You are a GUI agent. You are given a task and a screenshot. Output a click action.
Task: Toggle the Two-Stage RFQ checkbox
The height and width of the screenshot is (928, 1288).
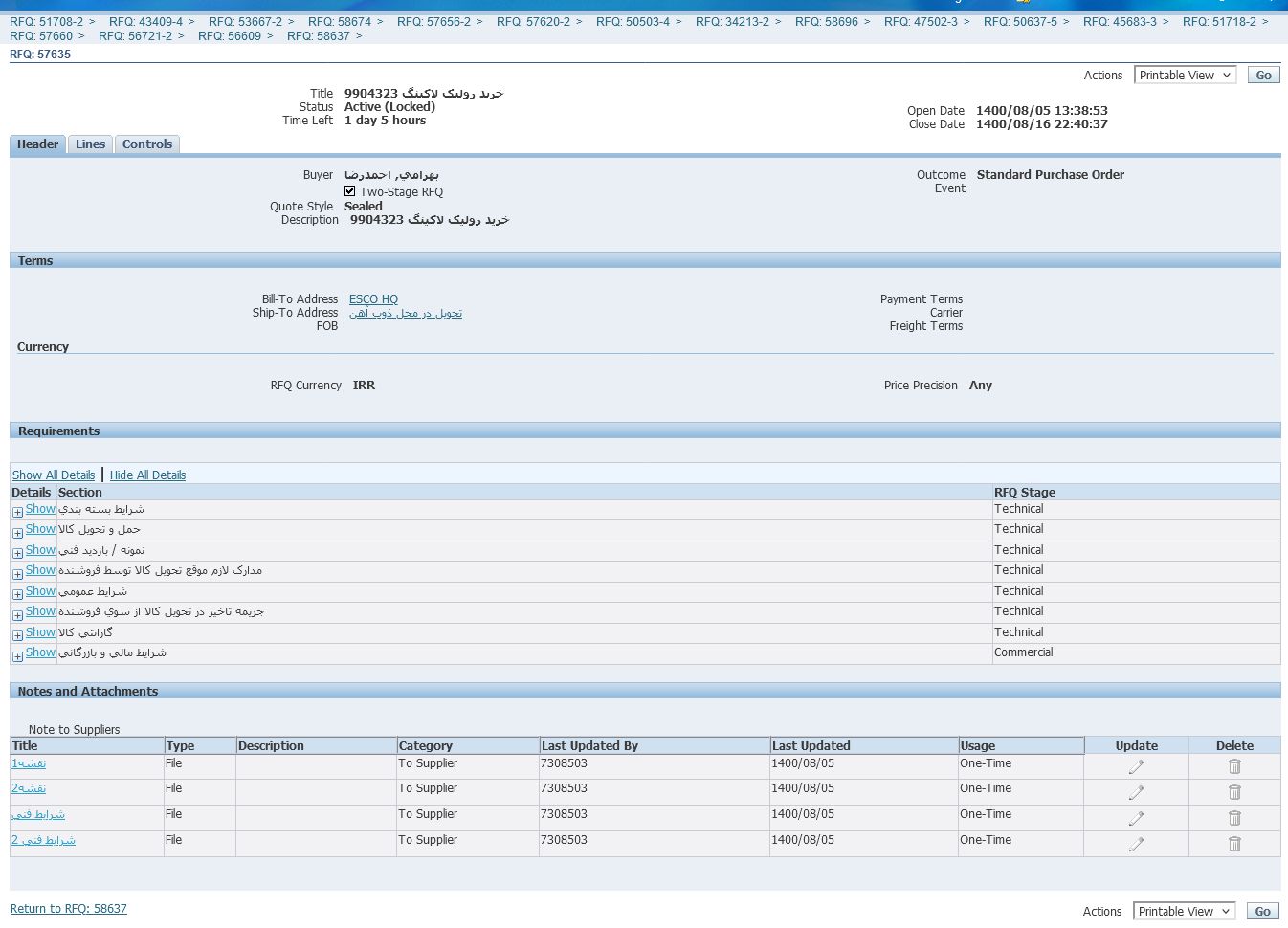pyautogui.click(x=350, y=191)
